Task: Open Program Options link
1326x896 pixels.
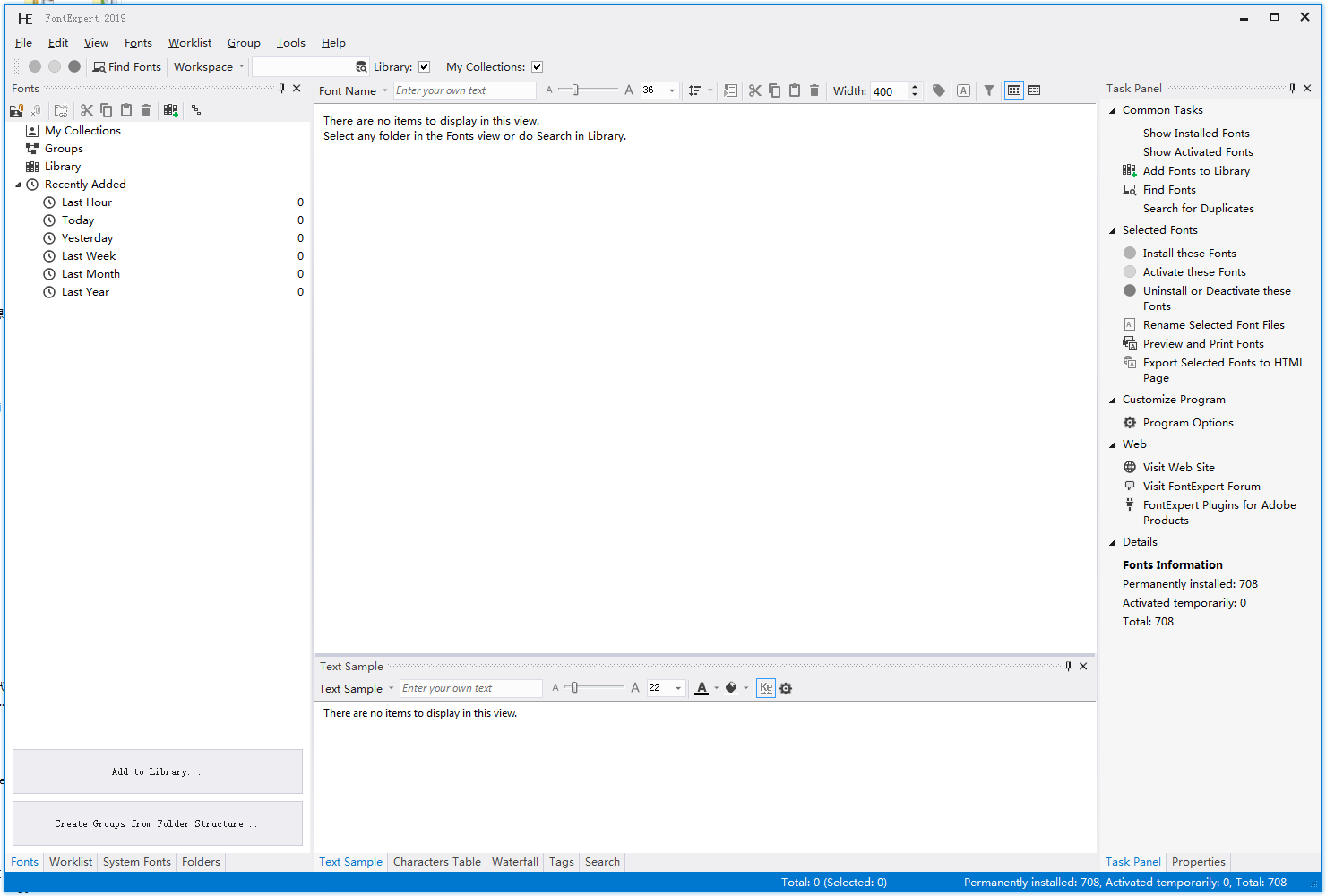Action: [1188, 423]
